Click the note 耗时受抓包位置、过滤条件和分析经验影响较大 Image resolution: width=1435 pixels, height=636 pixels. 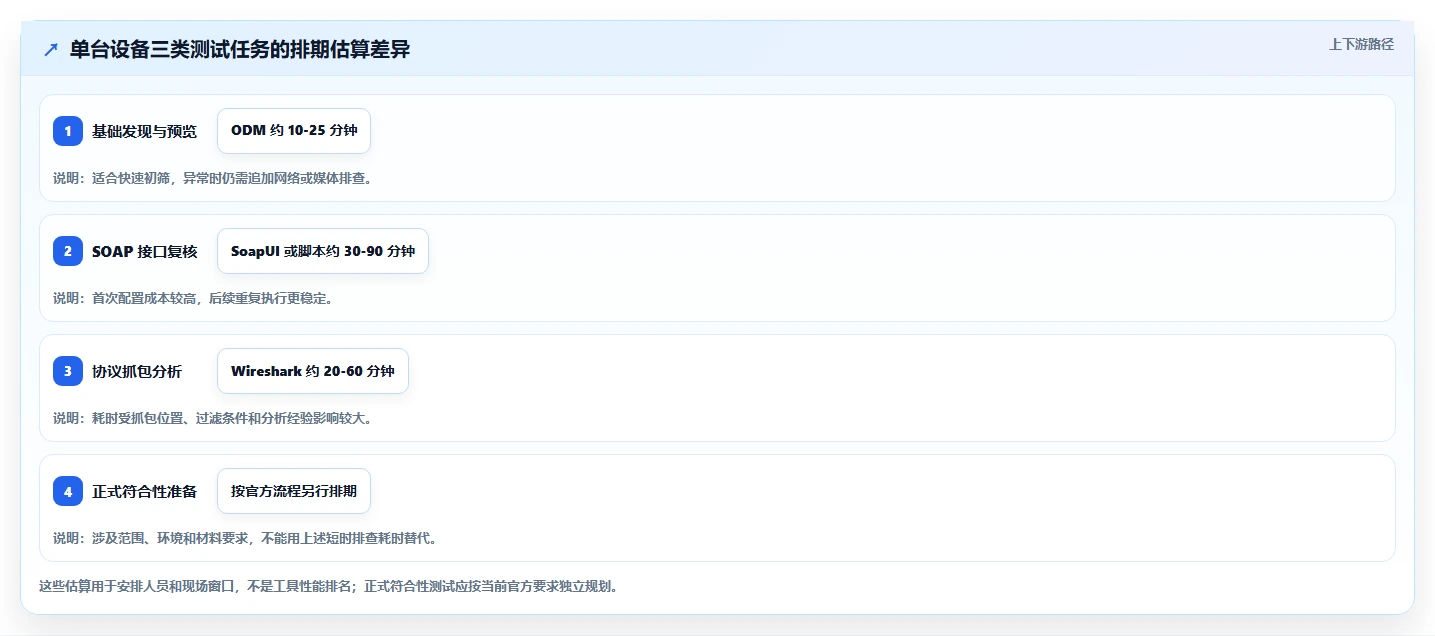(232, 418)
